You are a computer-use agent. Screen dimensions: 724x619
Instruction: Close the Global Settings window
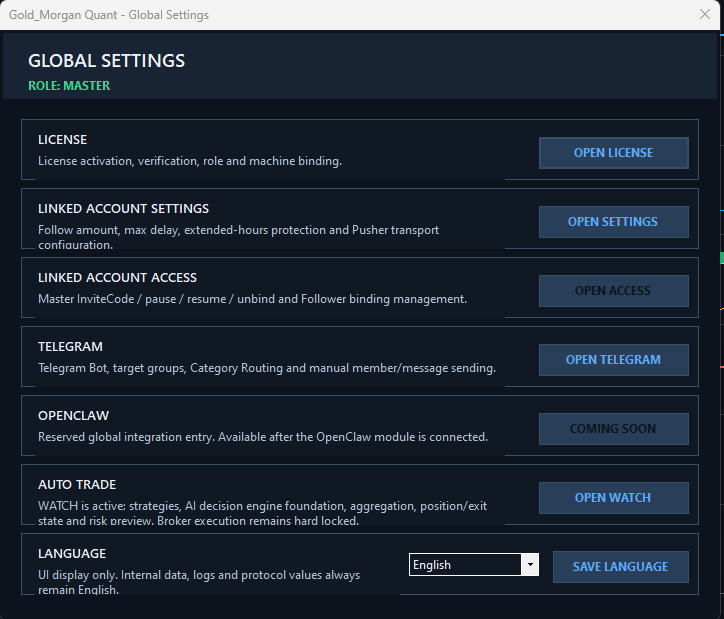(705, 14)
